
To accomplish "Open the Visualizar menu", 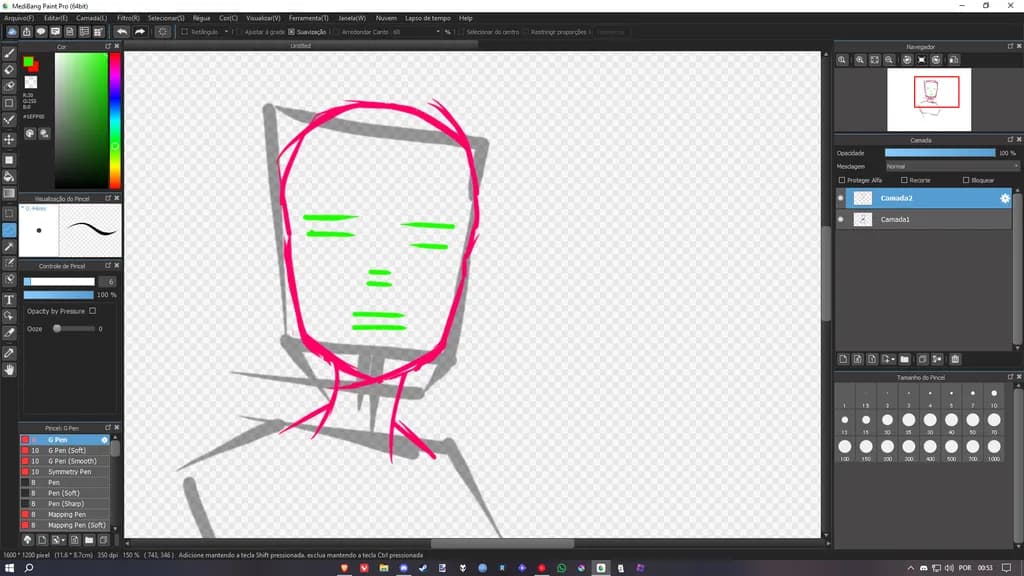I will pyautogui.click(x=263, y=18).
